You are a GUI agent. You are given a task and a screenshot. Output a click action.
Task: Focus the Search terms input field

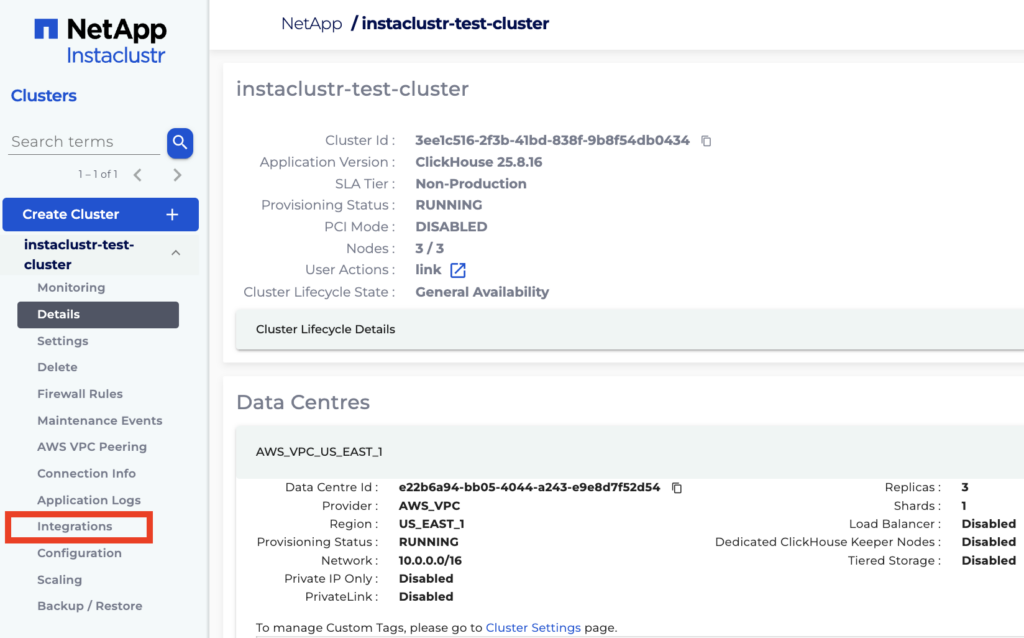pos(84,142)
